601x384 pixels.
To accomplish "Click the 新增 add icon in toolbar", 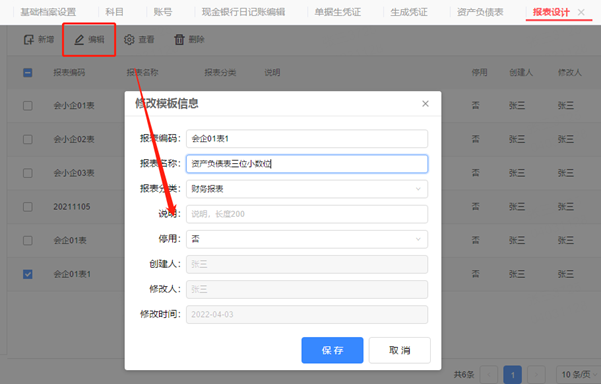I will pos(29,39).
